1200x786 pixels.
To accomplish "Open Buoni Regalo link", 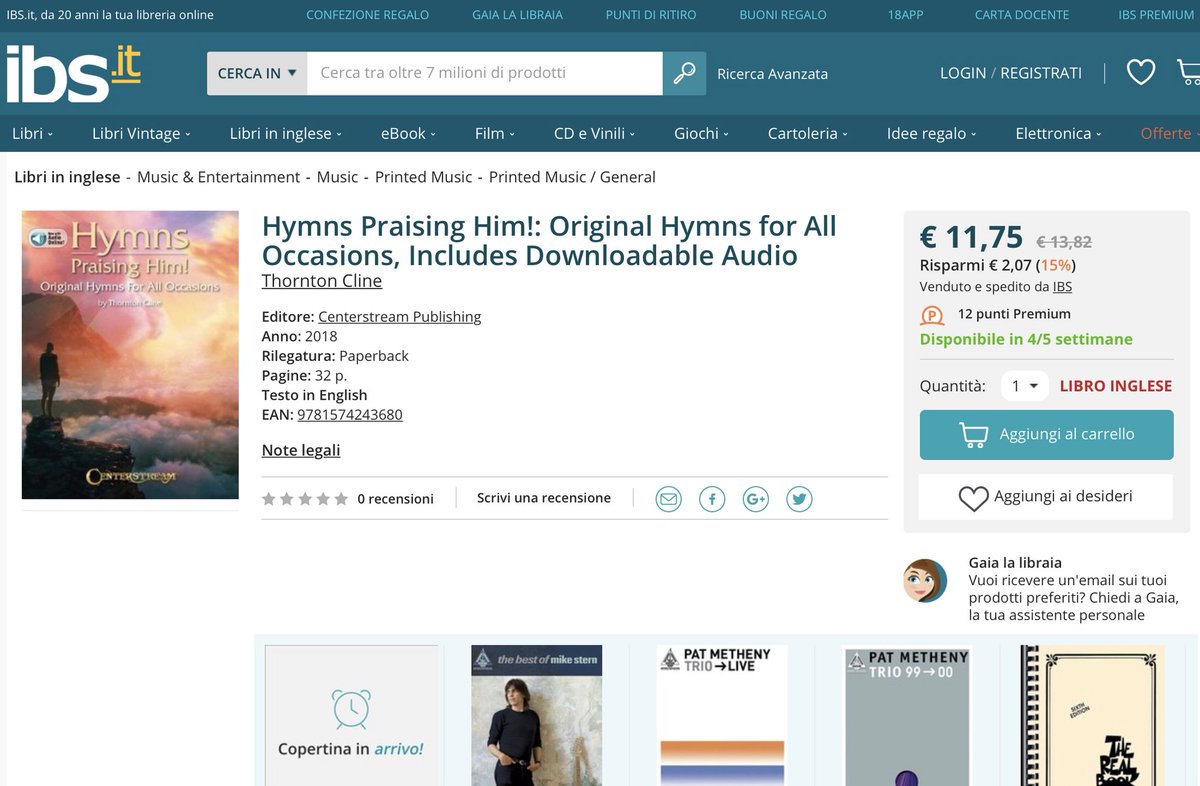I will [783, 15].
